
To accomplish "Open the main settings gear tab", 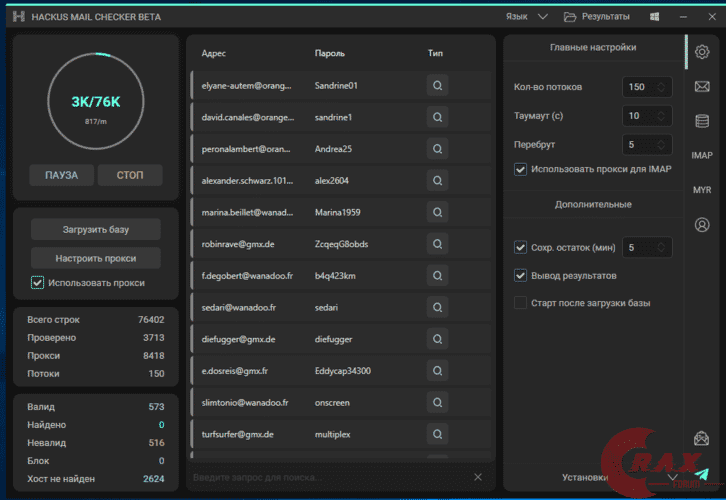I will 702,52.
